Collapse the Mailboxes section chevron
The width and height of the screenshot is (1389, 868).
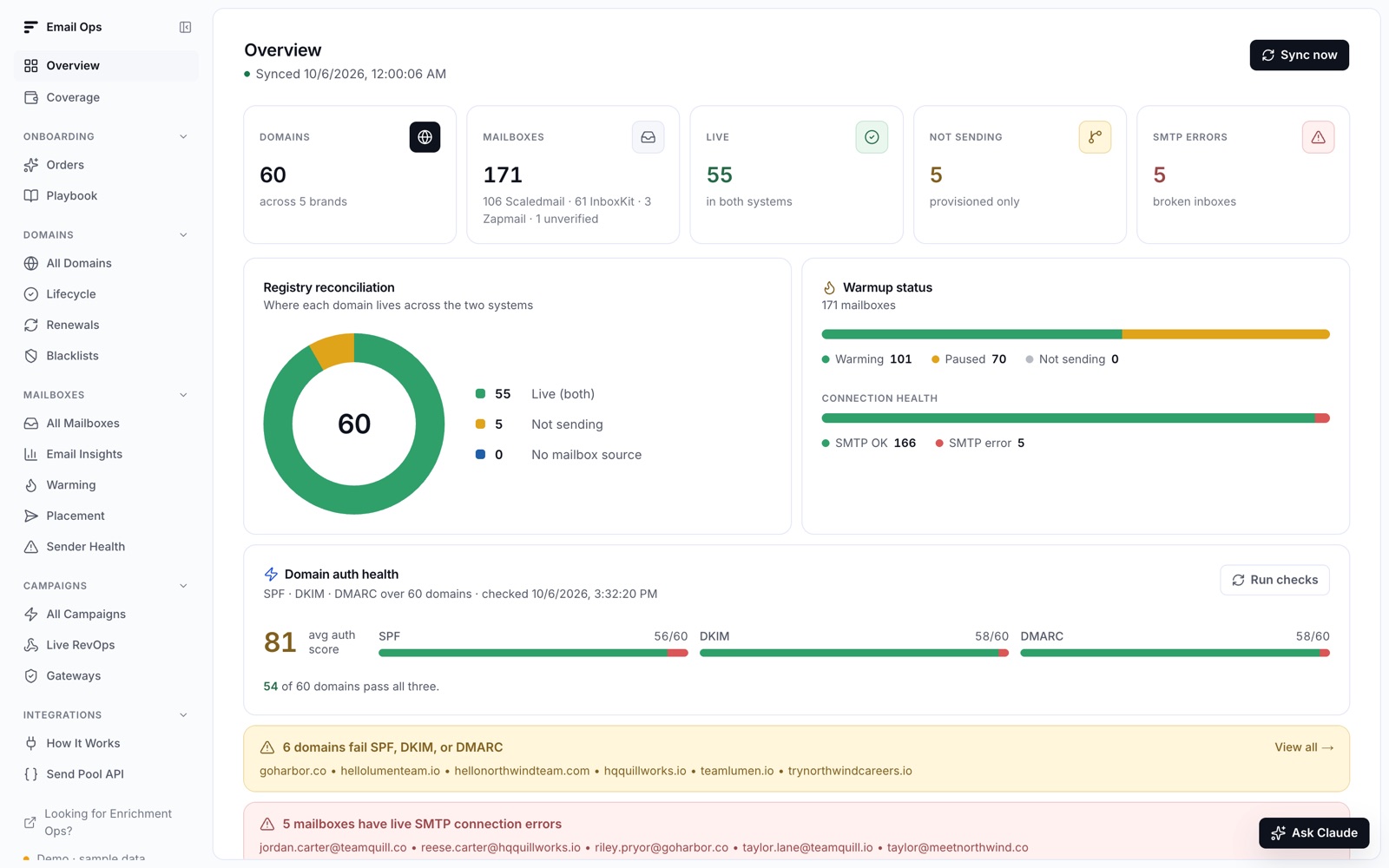(x=183, y=395)
